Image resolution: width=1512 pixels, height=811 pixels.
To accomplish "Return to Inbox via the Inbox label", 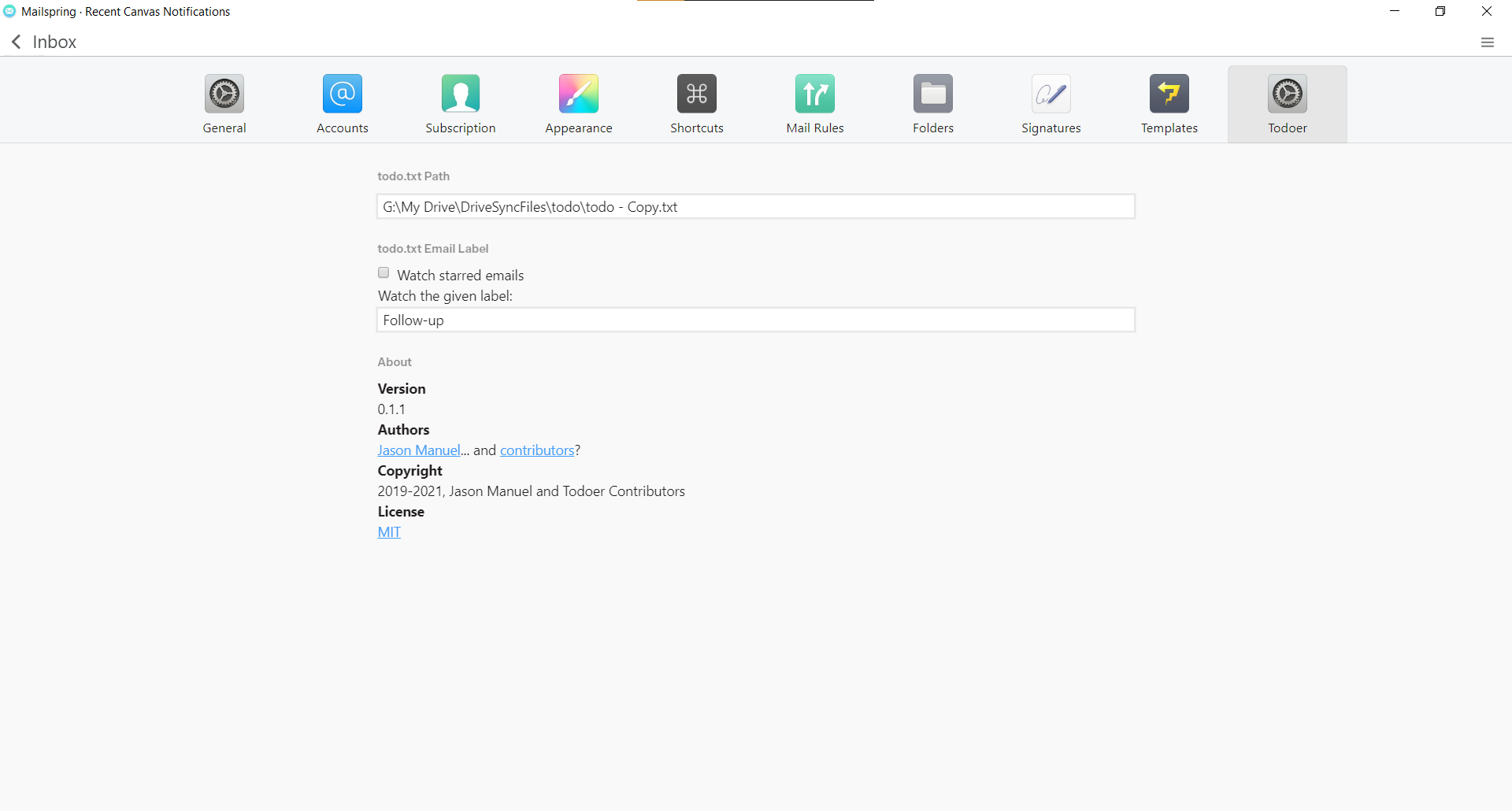I will pyautogui.click(x=54, y=42).
